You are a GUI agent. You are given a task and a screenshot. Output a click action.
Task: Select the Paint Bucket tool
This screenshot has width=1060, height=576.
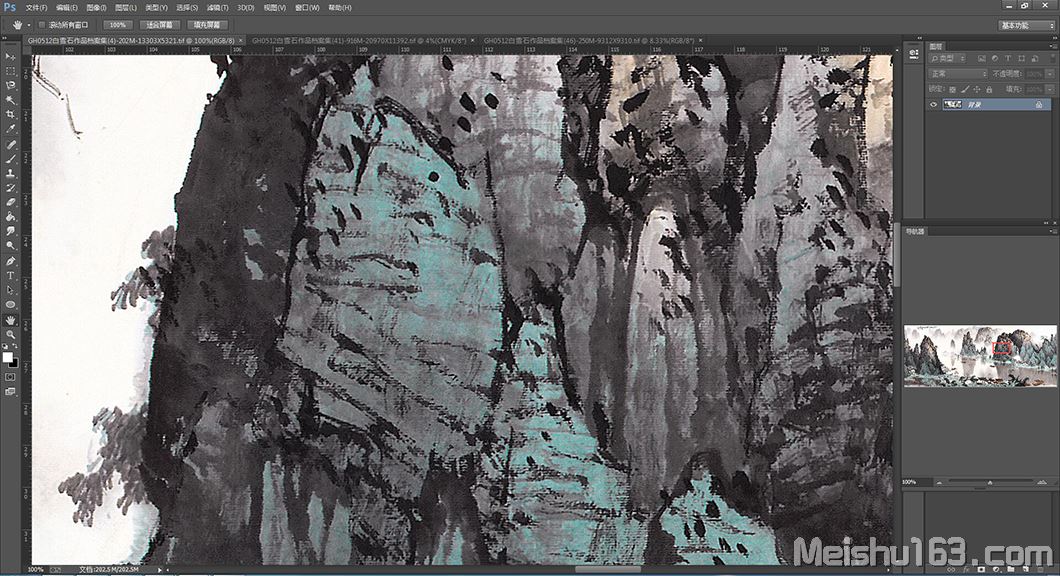coord(10,217)
